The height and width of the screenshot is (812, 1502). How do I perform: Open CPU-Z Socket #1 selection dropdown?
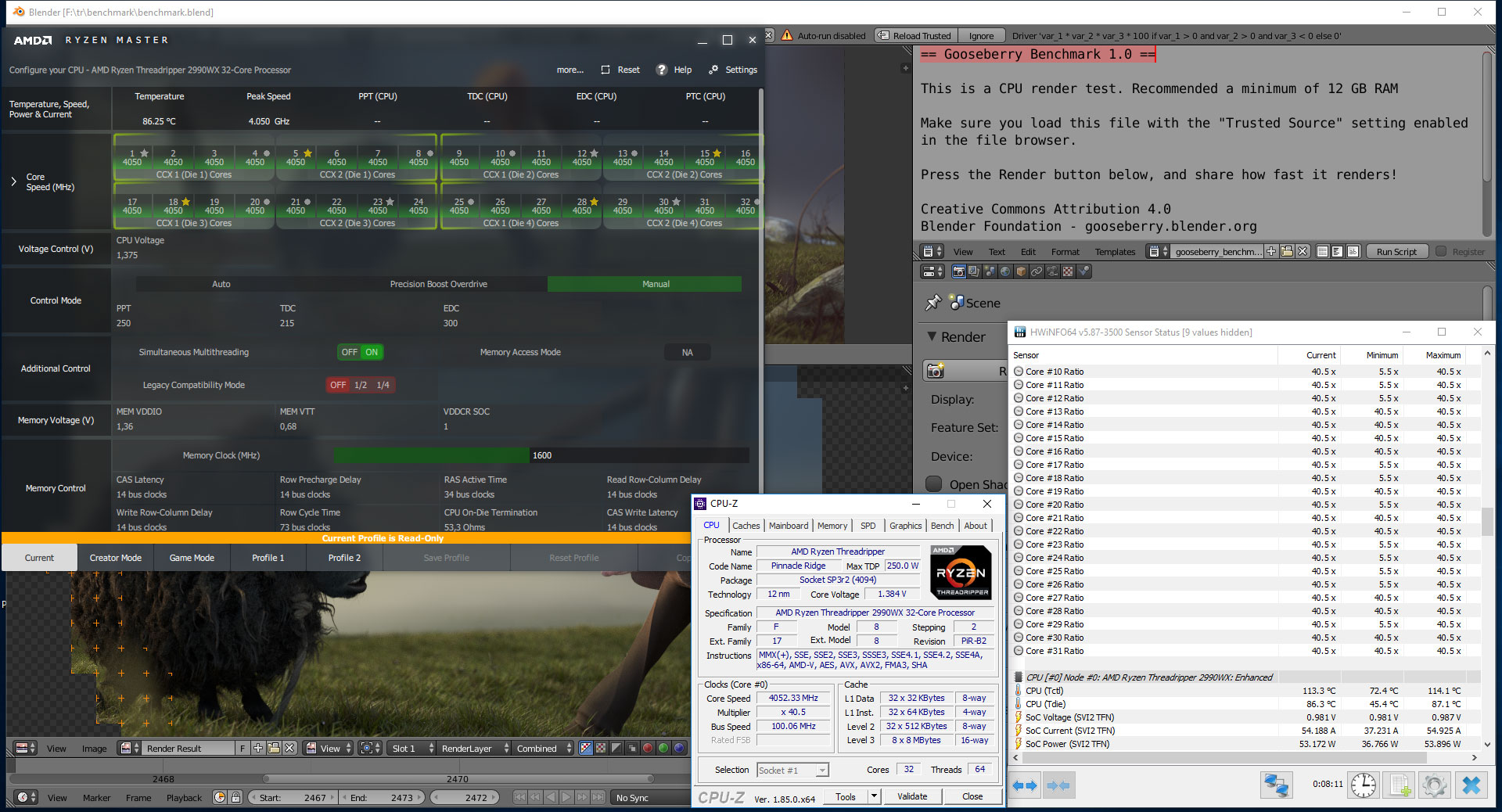point(792,770)
